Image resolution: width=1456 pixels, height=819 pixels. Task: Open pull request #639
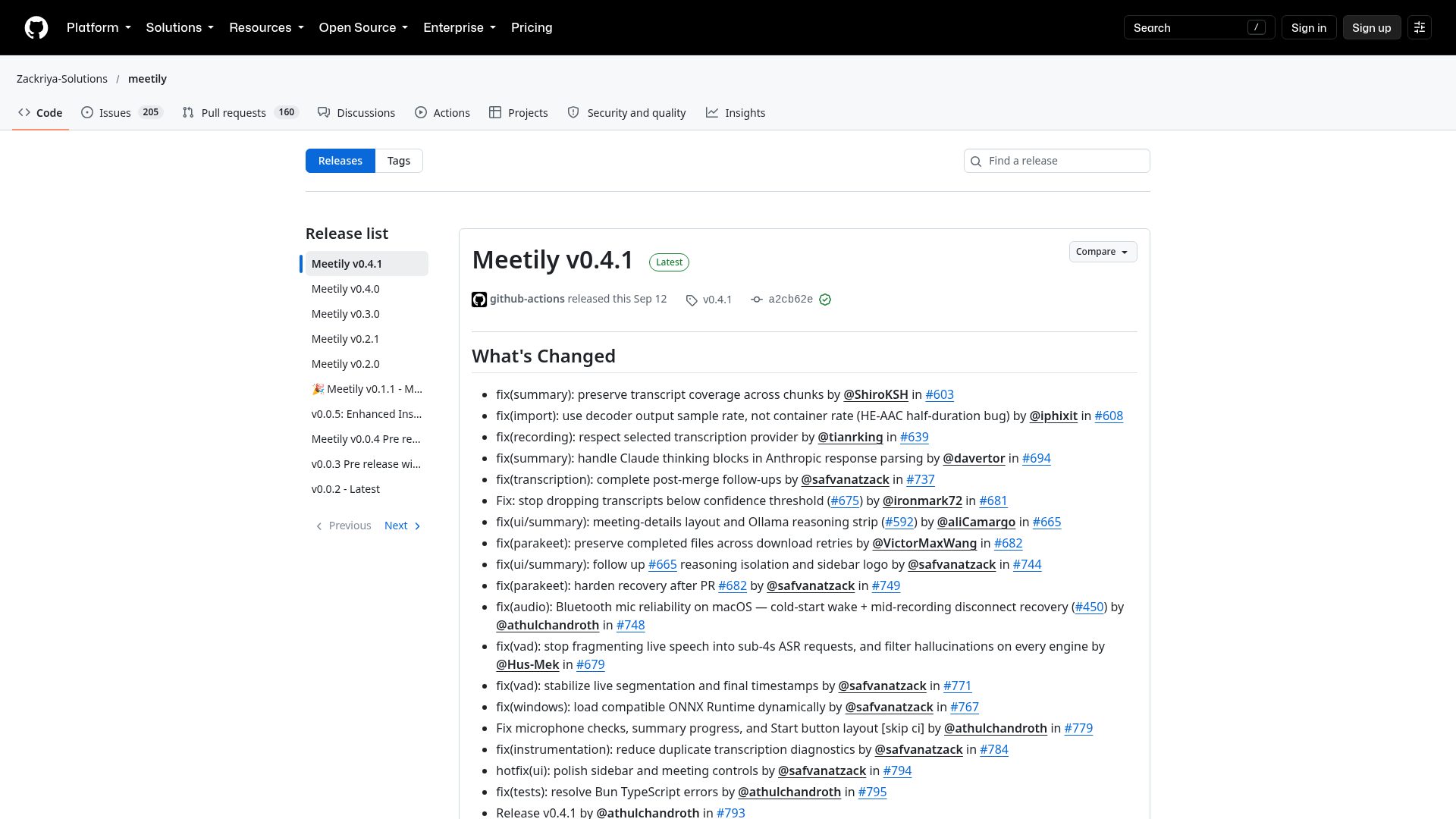(915, 437)
